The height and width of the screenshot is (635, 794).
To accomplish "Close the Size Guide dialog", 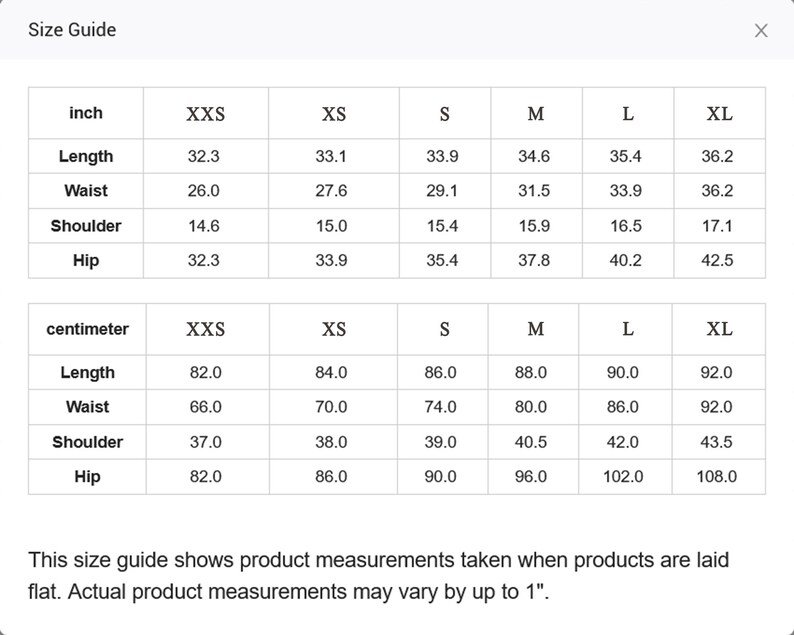I will (x=761, y=30).
